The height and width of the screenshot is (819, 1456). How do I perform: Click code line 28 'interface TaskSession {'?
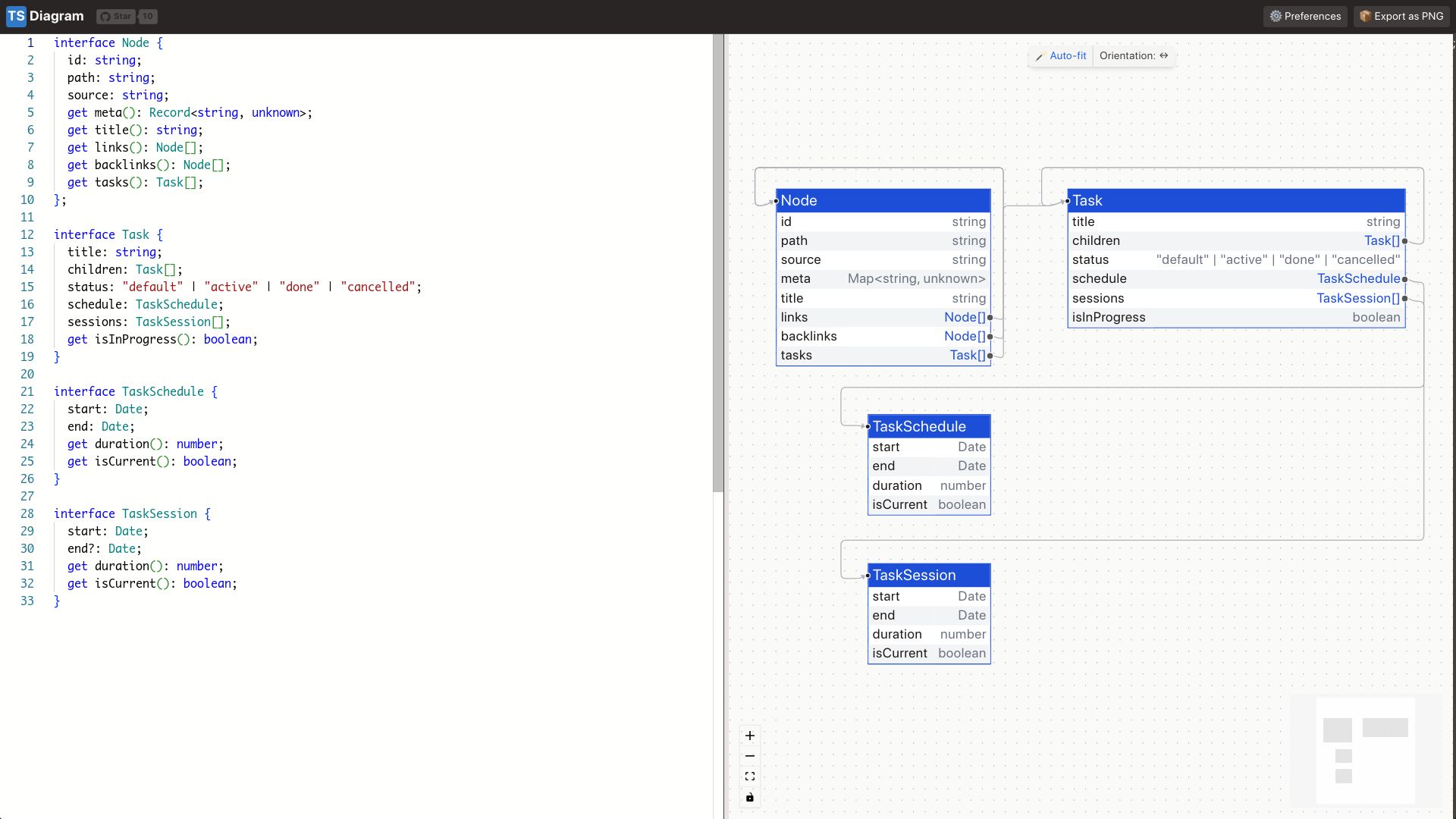[132, 513]
